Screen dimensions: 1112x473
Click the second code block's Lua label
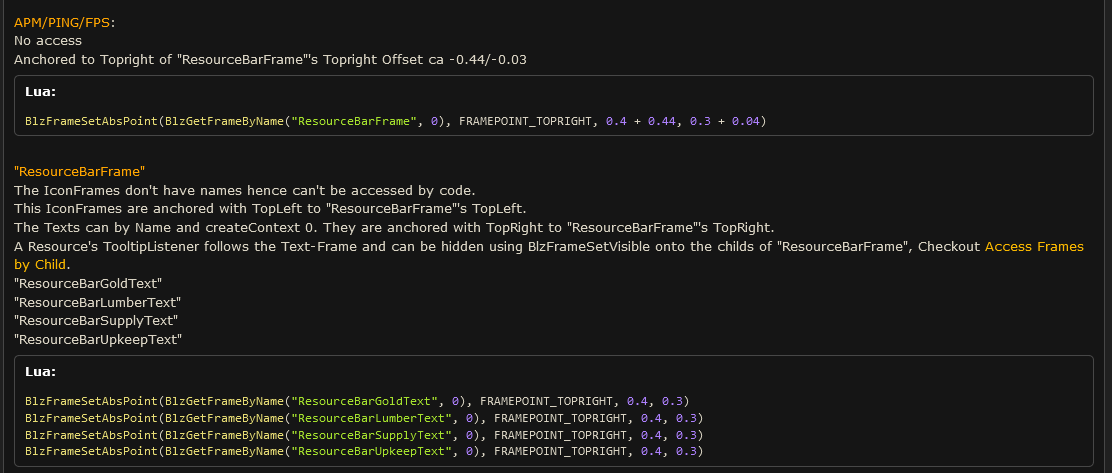[40, 372]
